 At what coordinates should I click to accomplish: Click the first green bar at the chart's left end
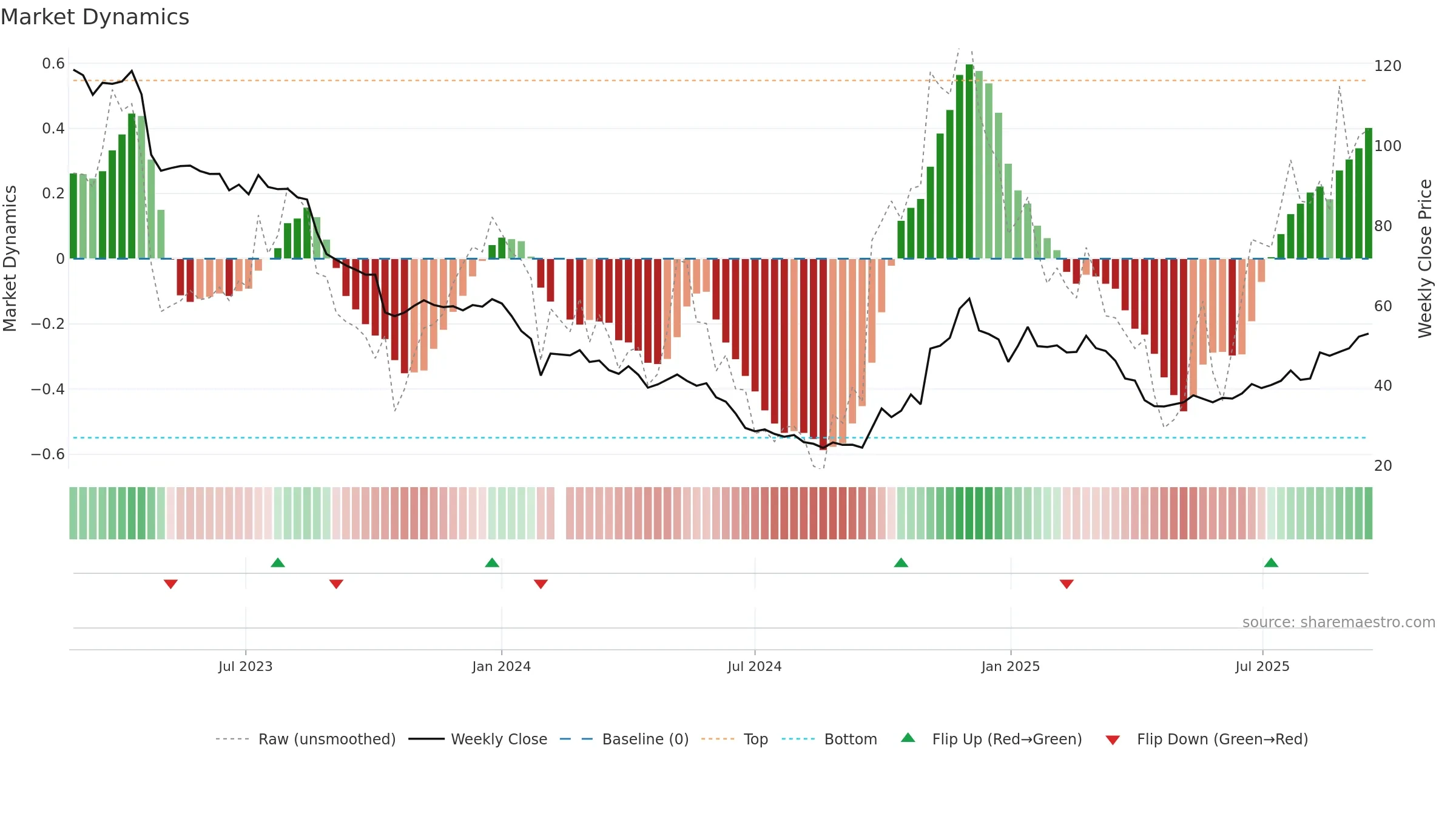point(73,216)
